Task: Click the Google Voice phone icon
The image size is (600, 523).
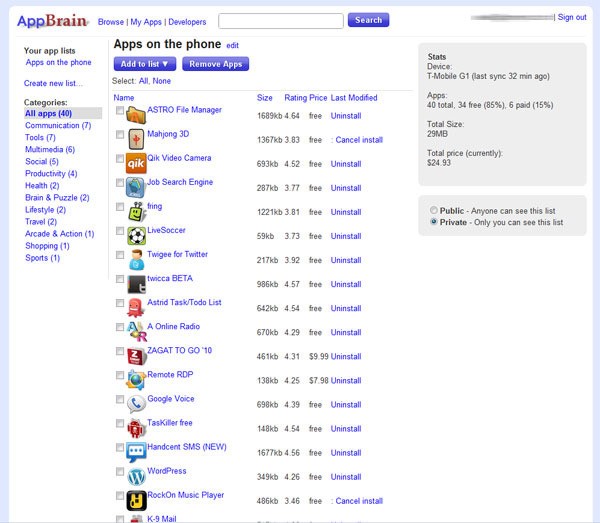Action: (x=136, y=404)
